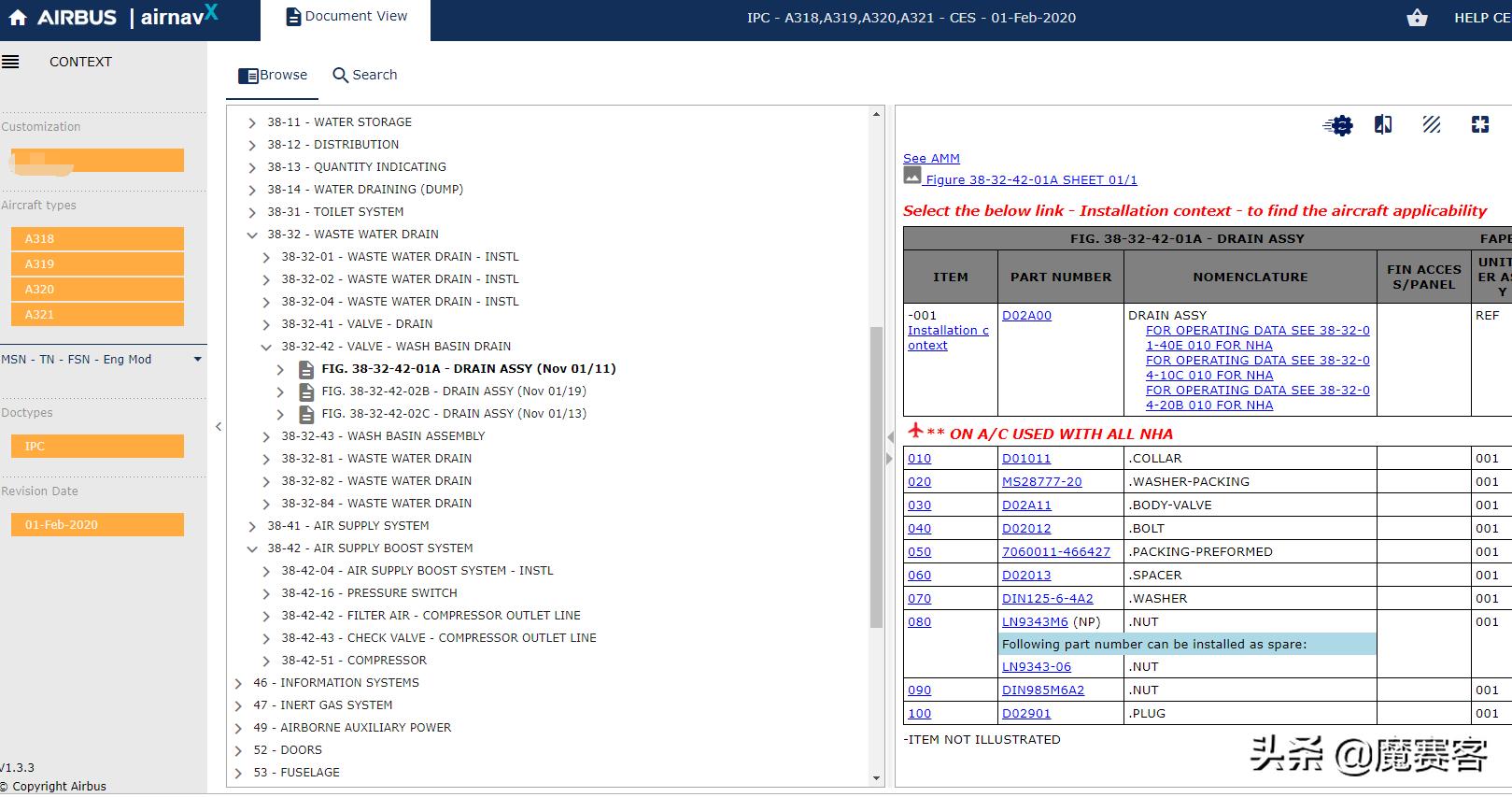Toggle the A318 aircraft type filter
Image resolution: width=1512 pixels, height=797 pixels.
pos(97,238)
